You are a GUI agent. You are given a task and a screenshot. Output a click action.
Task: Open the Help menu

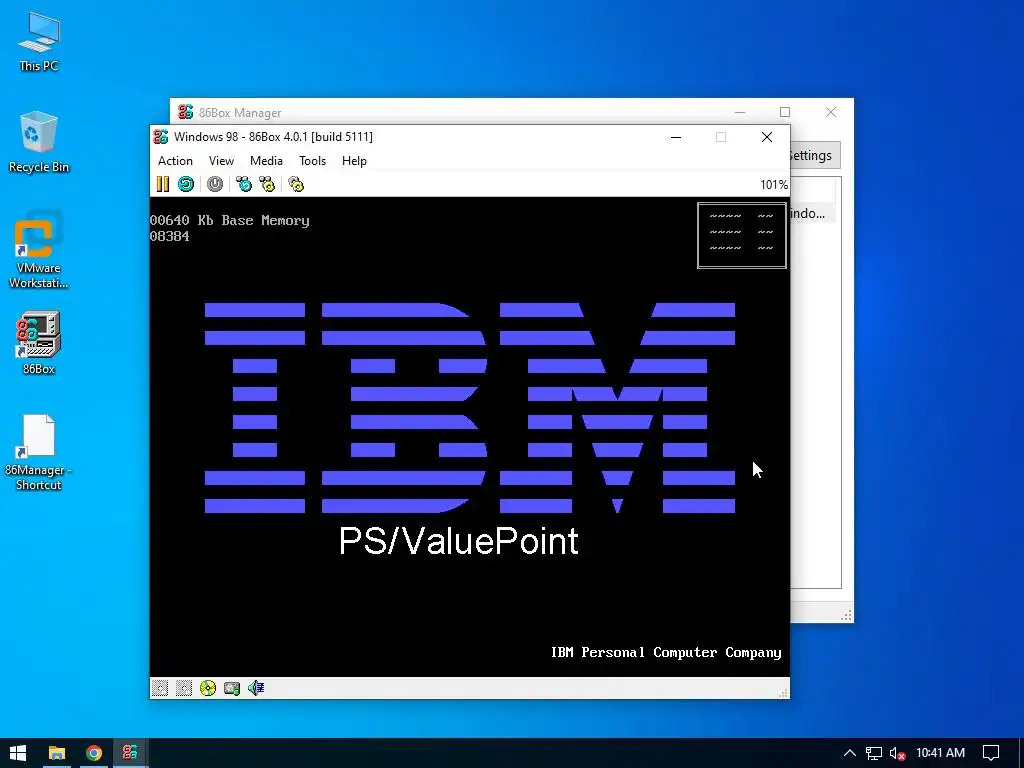tap(354, 161)
